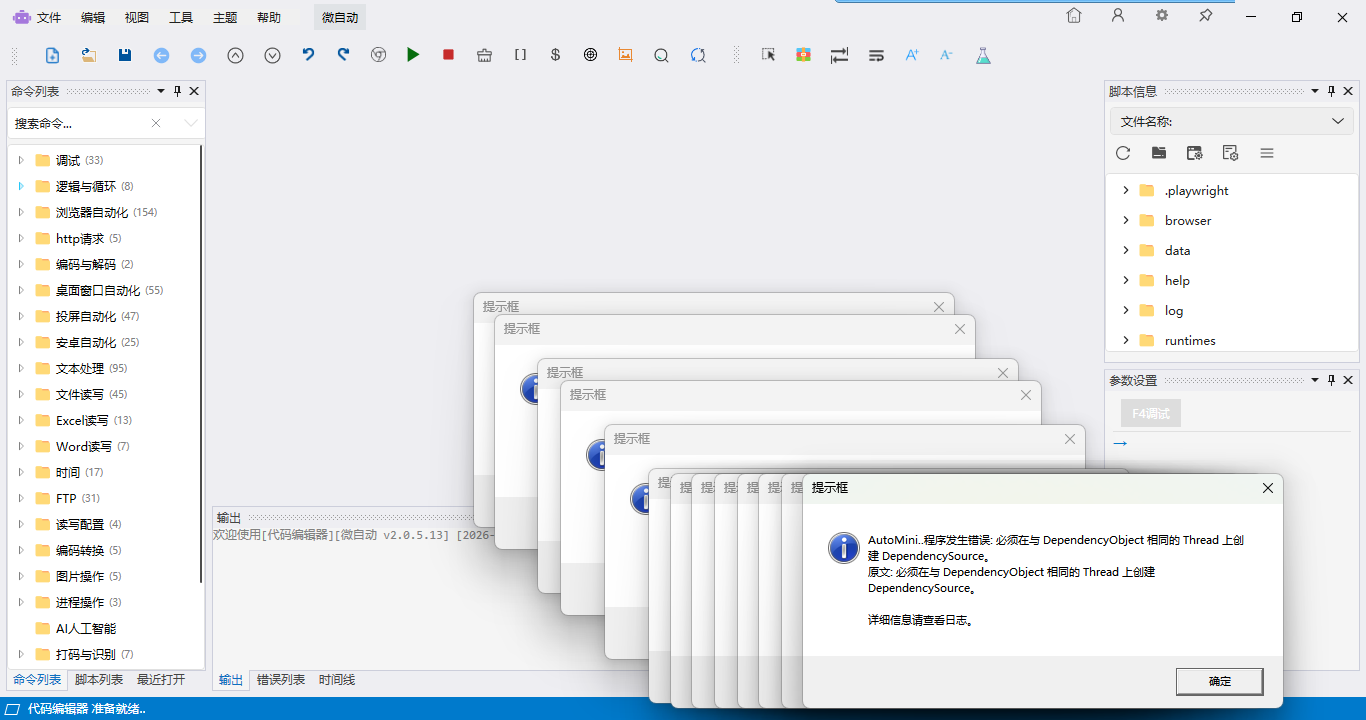Open the dollar variable tool
The height and width of the screenshot is (720, 1366).
[x=555, y=55]
